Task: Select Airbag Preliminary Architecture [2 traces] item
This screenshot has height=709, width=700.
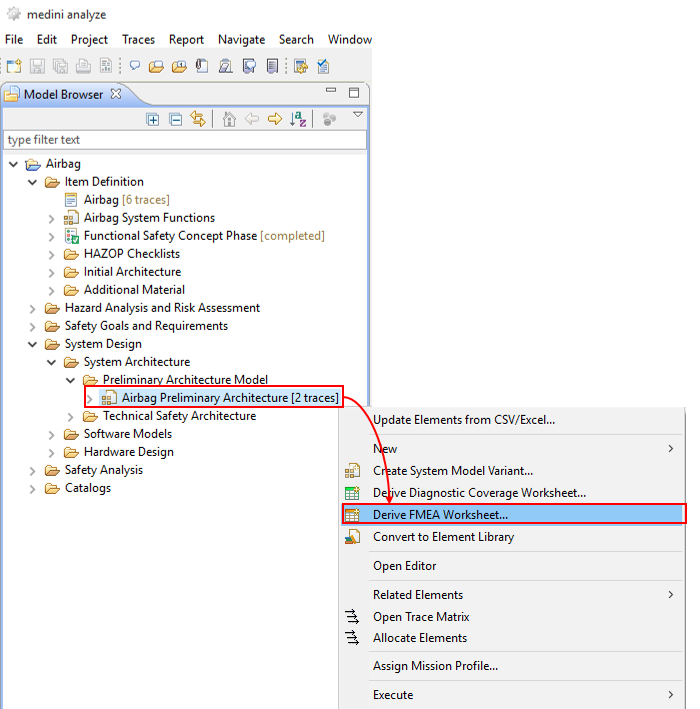Action: coord(230,397)
